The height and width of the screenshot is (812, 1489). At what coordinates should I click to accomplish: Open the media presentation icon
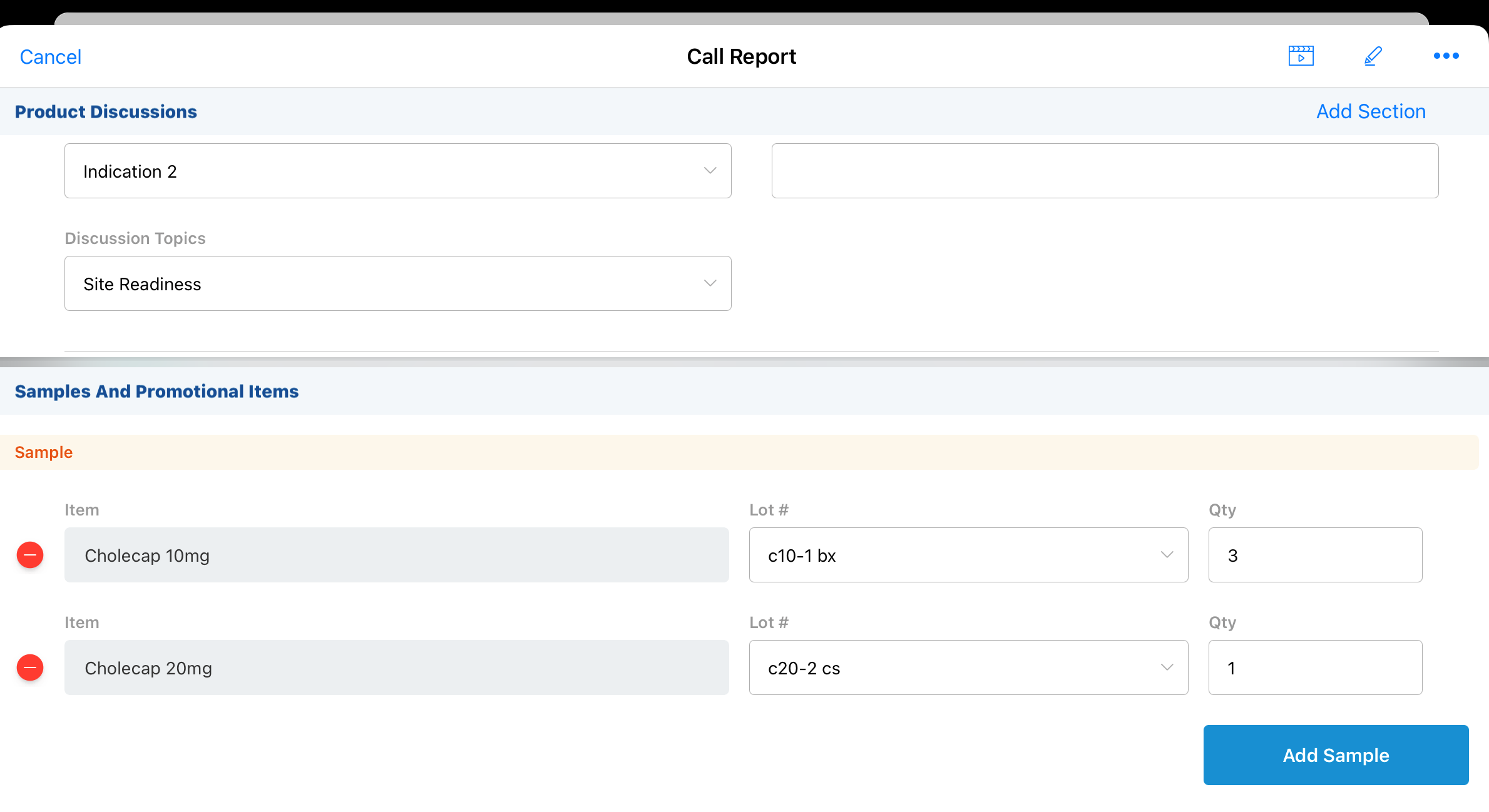1301,56
